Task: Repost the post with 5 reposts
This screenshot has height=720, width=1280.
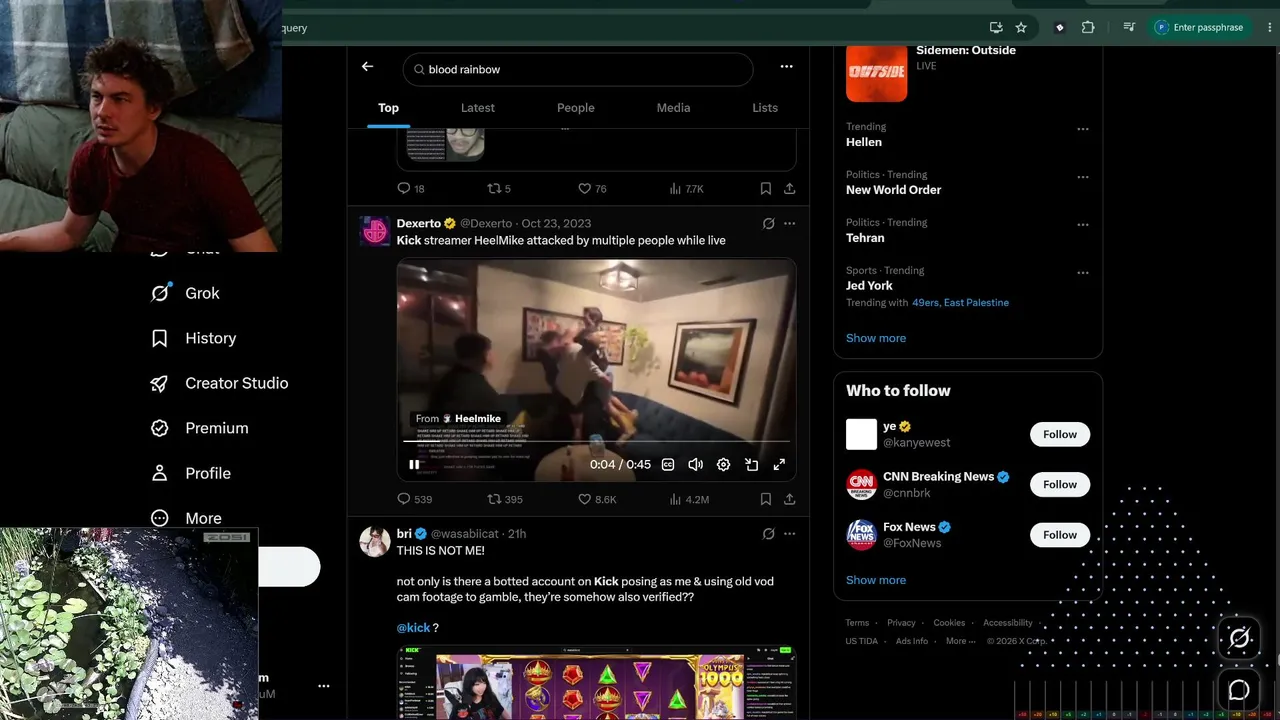Action: [x=499, y=188]
